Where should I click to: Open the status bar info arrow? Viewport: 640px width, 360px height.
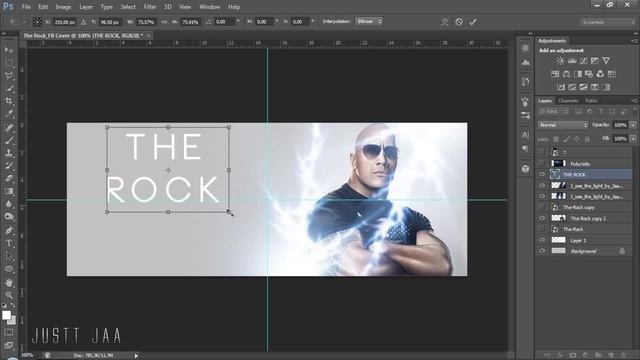[x=136, y=356]
